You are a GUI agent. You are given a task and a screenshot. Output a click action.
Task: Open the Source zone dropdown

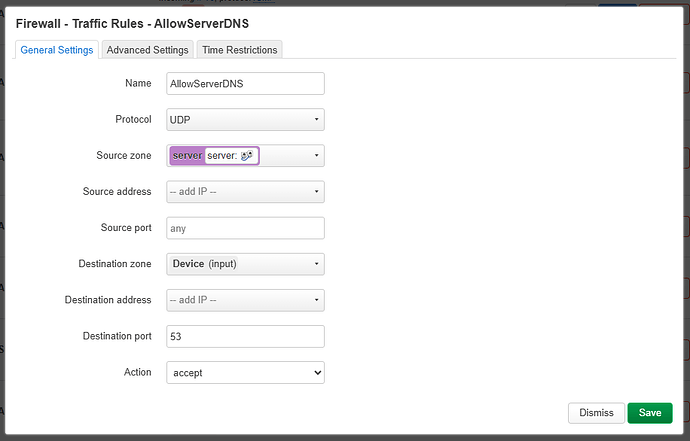[245, 156]
